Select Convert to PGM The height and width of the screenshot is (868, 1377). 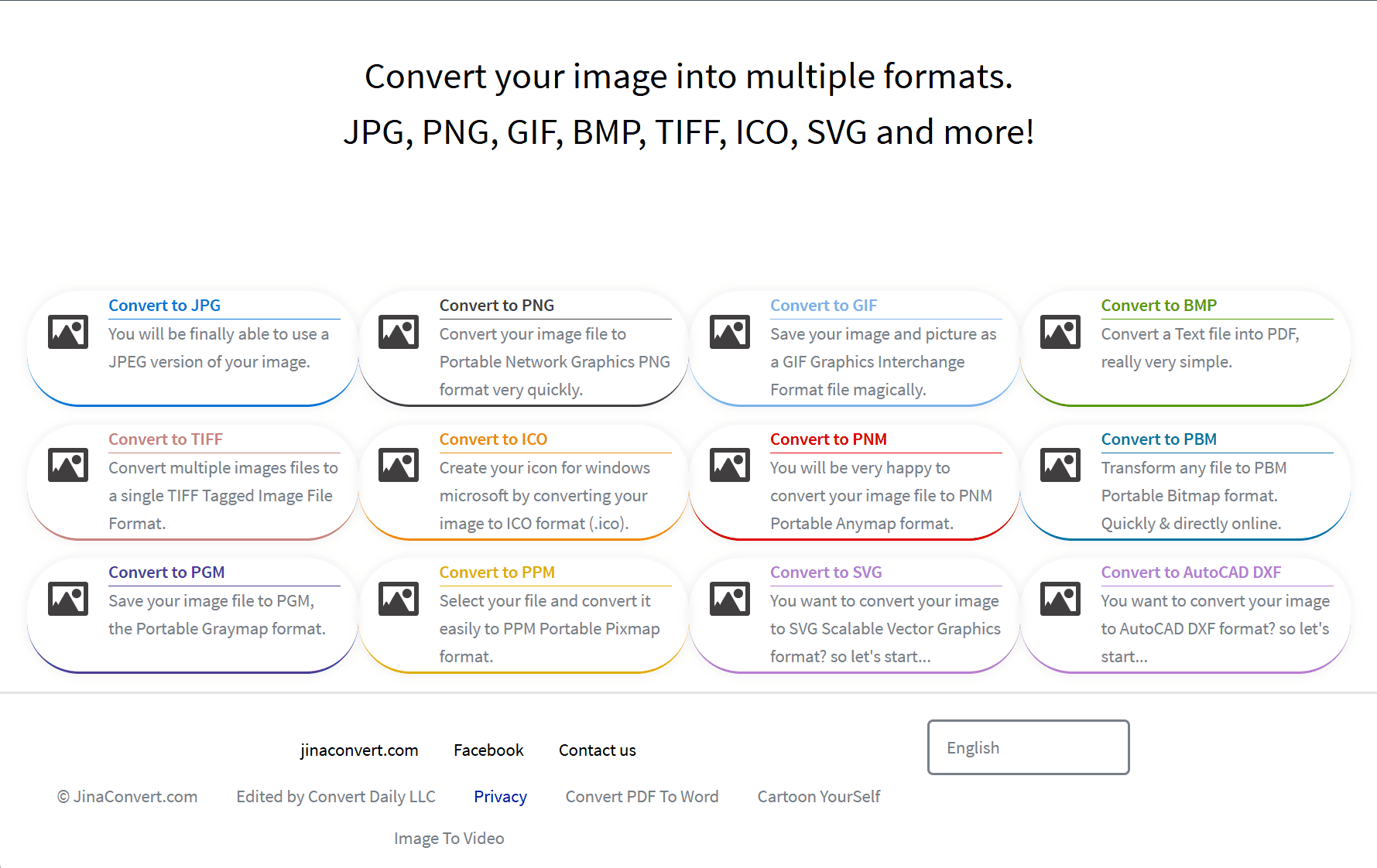coord(166,572)
